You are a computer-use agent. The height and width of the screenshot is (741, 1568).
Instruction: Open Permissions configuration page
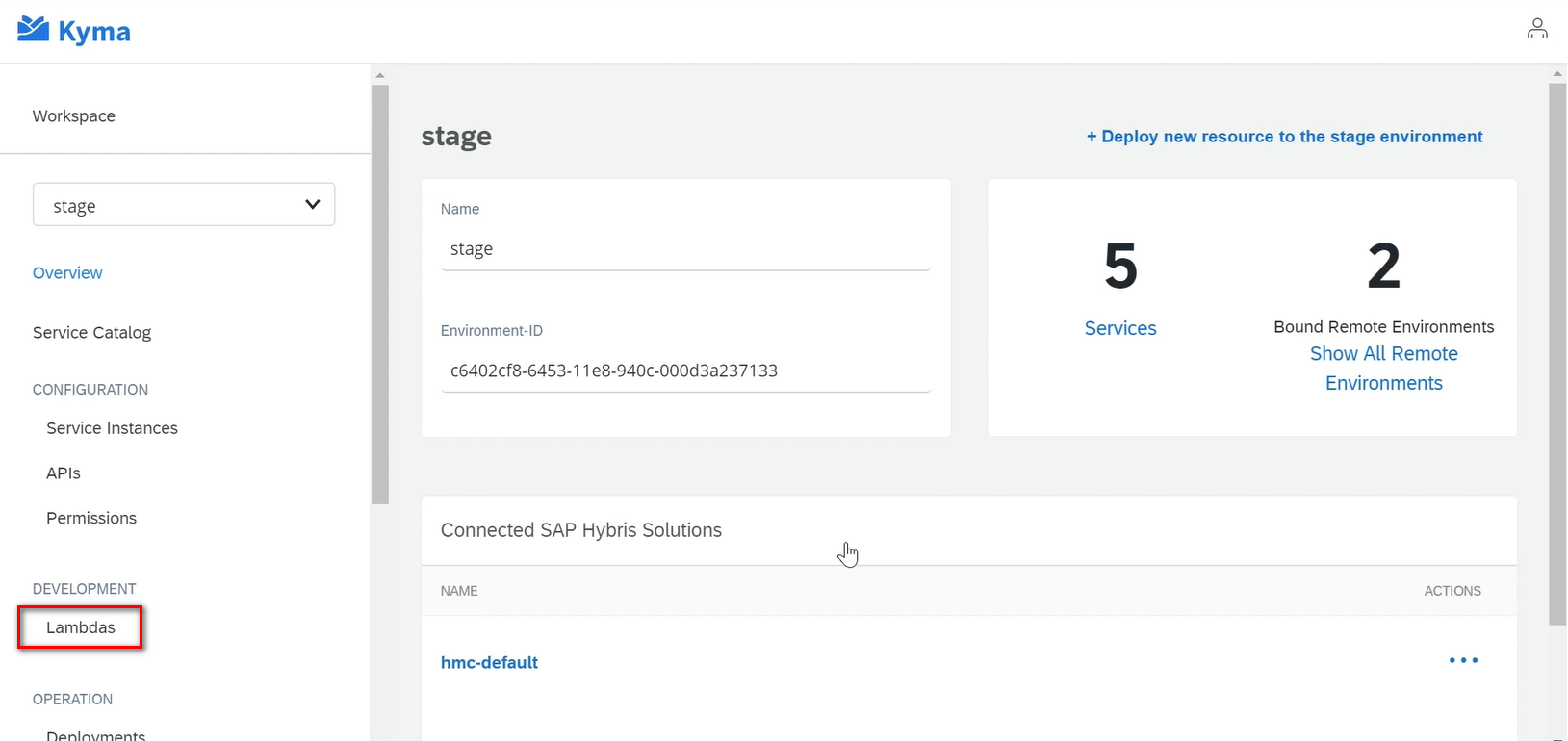pos(91,518)
